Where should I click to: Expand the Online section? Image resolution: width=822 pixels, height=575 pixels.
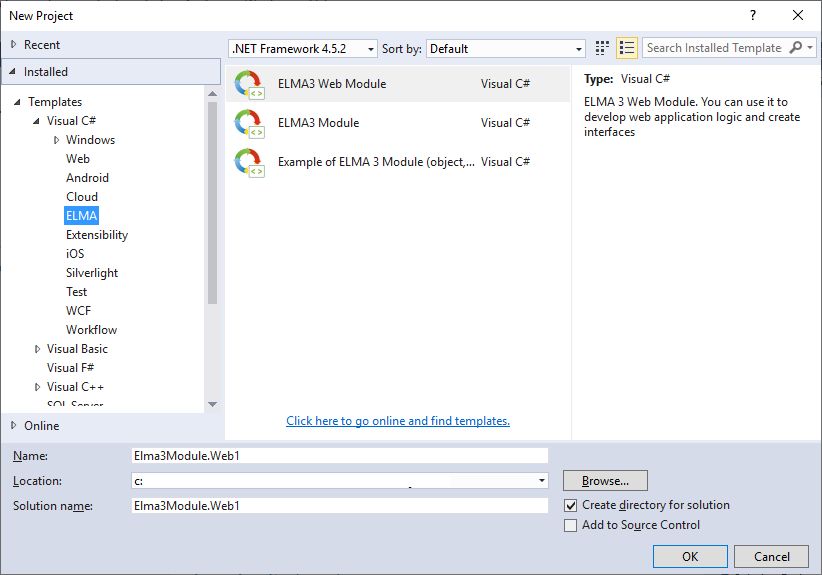[x=14, y=425]
